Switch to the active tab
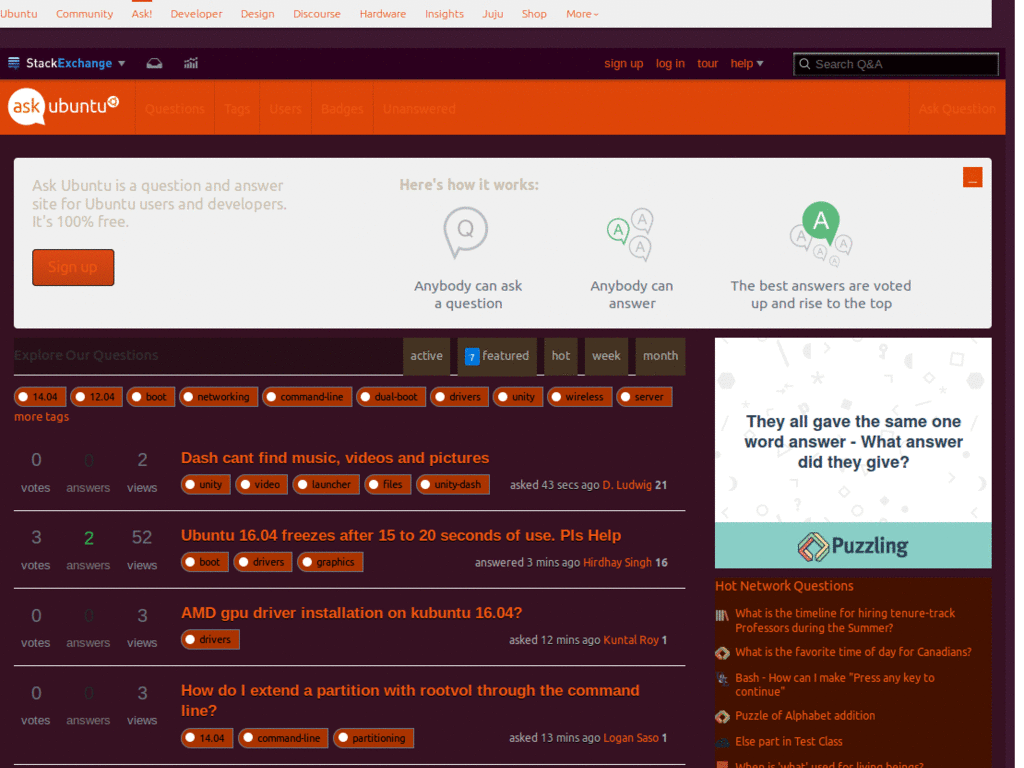1024x768 pixels. (x=426, y=356)
